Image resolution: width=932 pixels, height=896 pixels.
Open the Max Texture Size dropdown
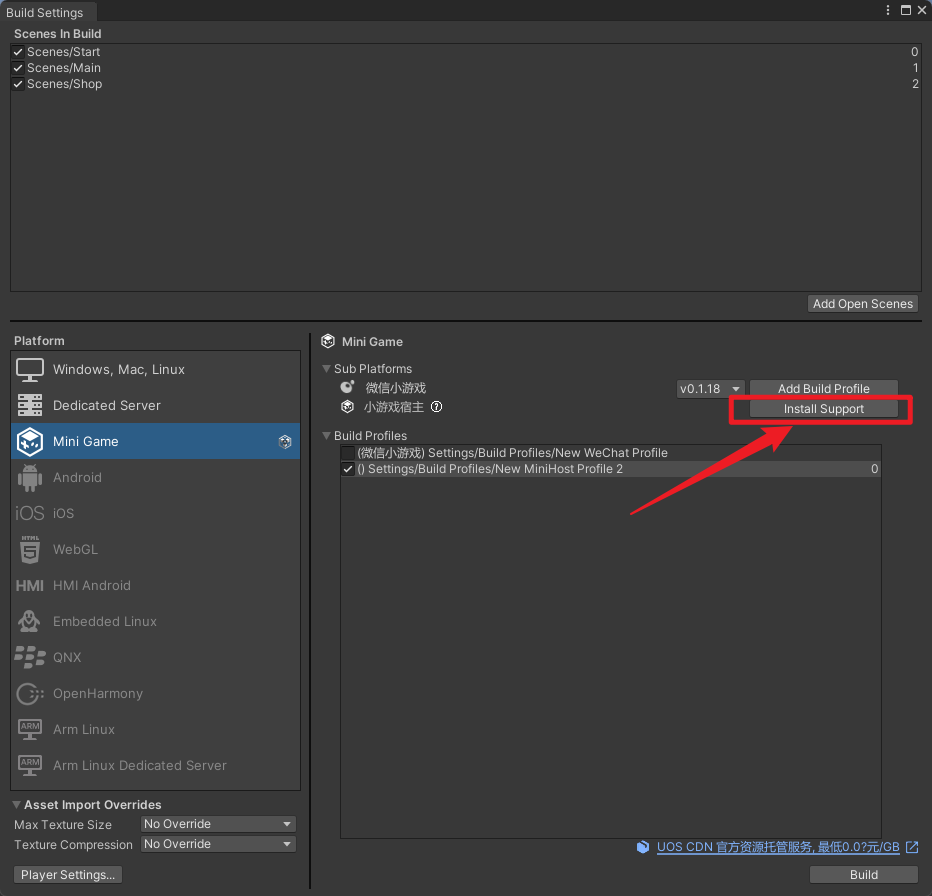(218, 824)
